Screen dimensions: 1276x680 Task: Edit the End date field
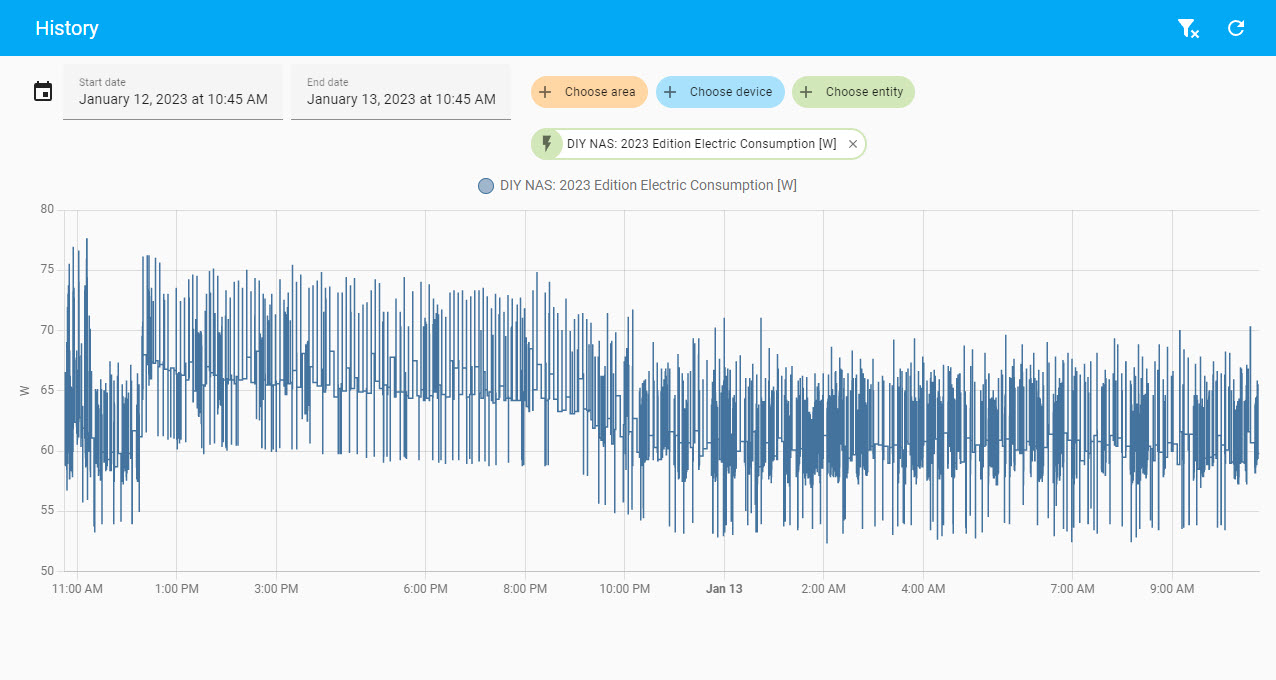pos(401,92)
